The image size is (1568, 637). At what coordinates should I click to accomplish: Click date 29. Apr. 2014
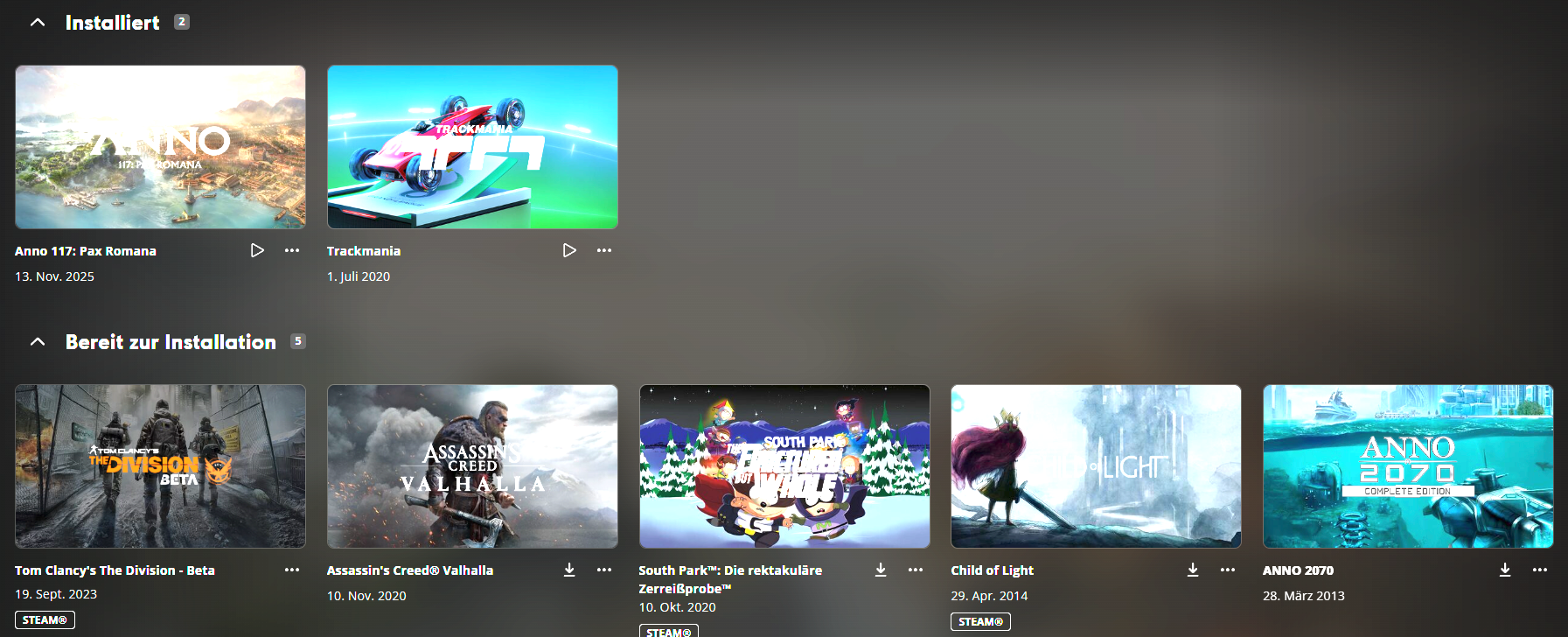(x=989, y=596)
